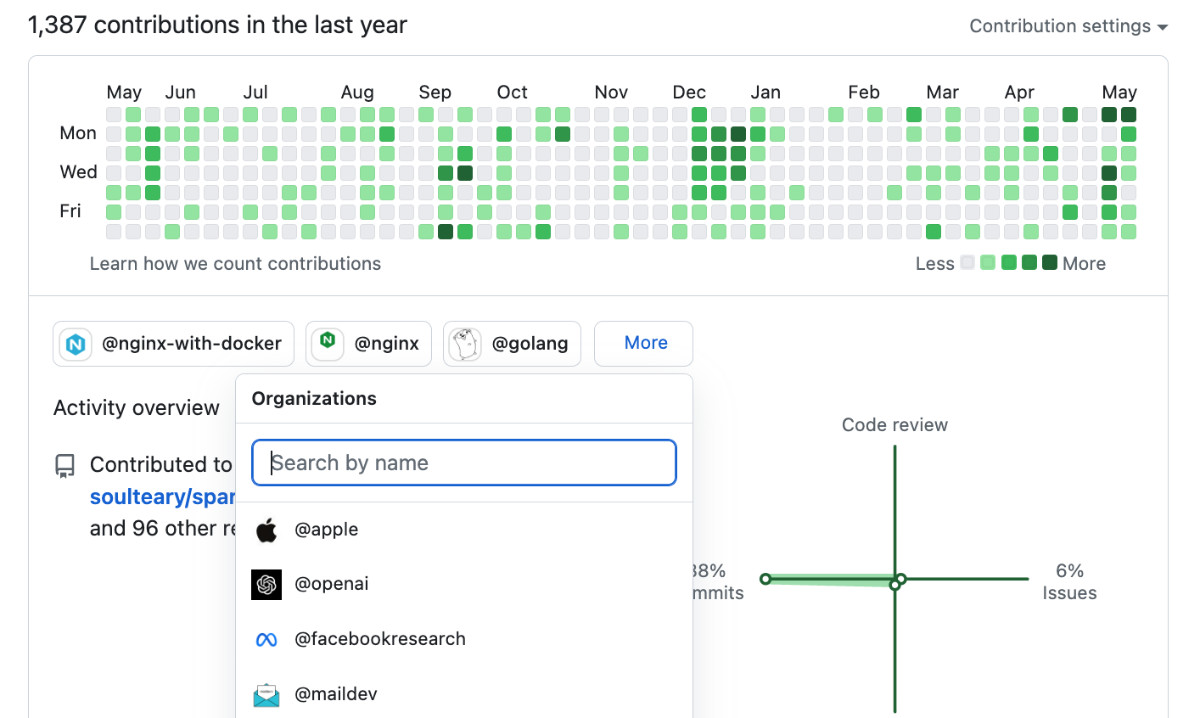This screenshot has height=718, width=1200.
Task: Click the maildev envelope icon
Action: pyautogui.click(x=266, y=694)
